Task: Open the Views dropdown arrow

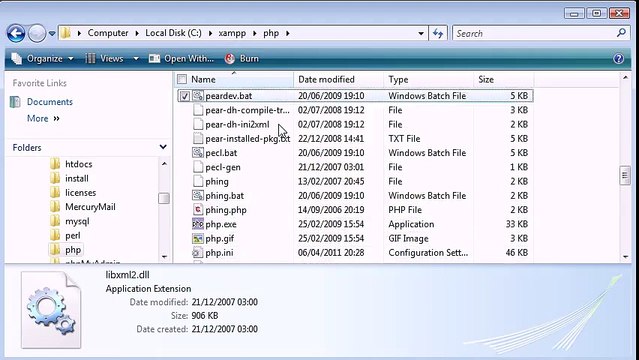Action: [x=136, y=59]
